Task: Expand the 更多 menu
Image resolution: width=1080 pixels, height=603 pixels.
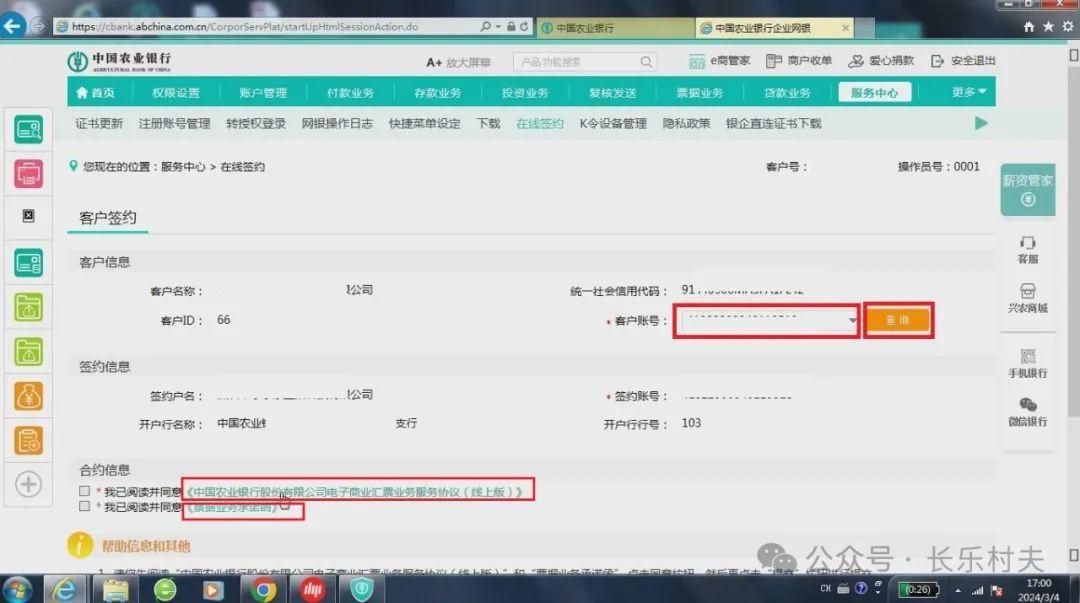Action: coord(968,92)
